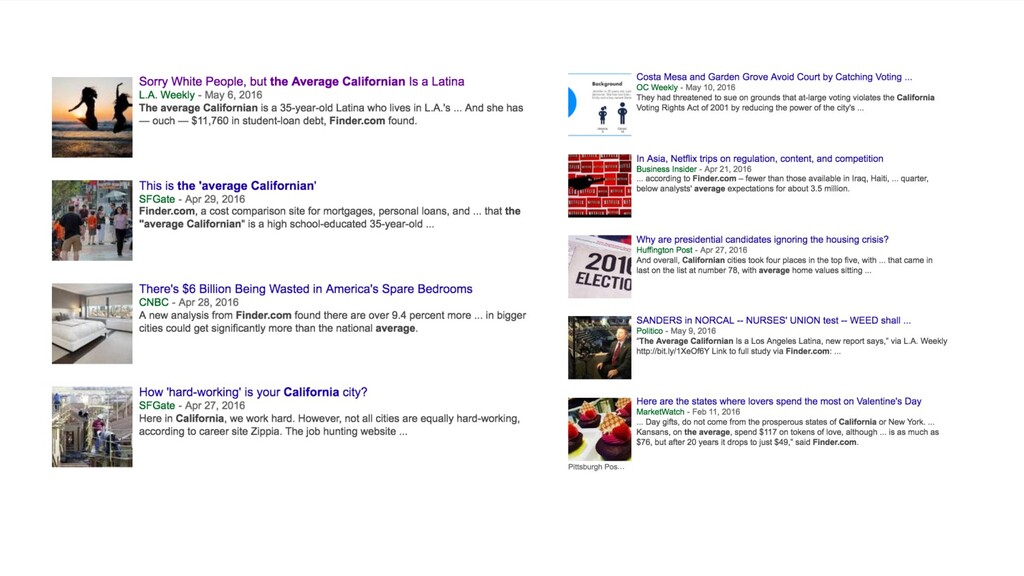This screenshot has height=576, width=1024.
Task: Open the SANDERS in NORCAL Politico headline
Action: point(773,321)
